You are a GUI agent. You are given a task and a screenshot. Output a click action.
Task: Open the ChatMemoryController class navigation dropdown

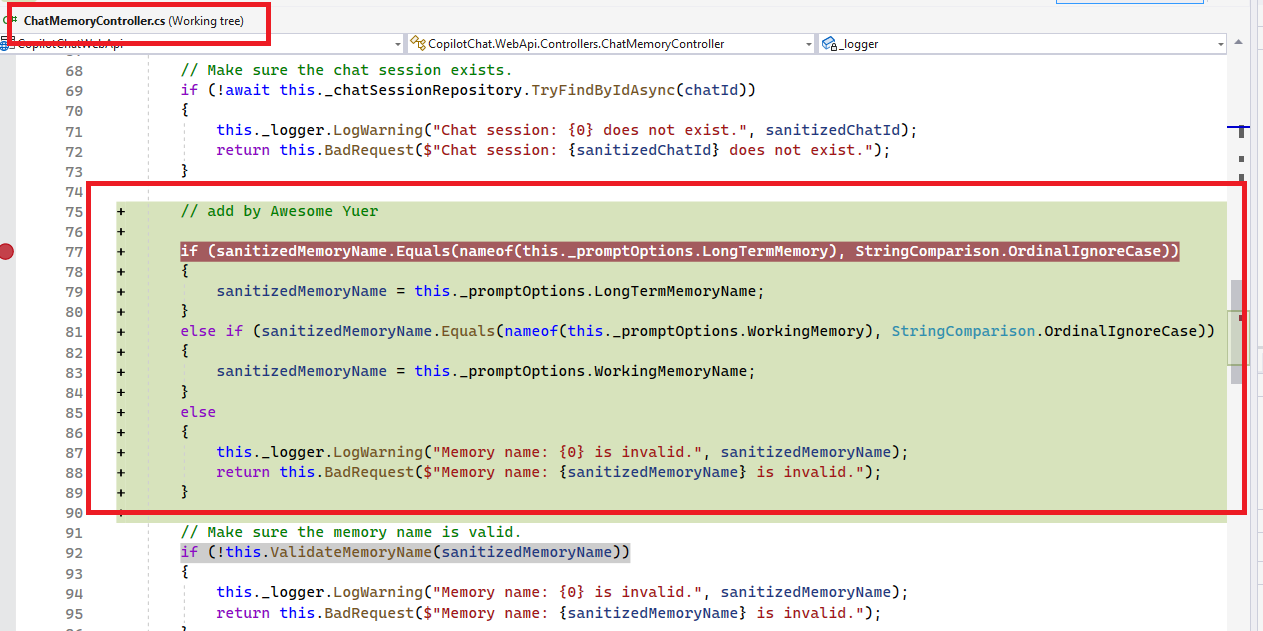[x=810, y=43]
